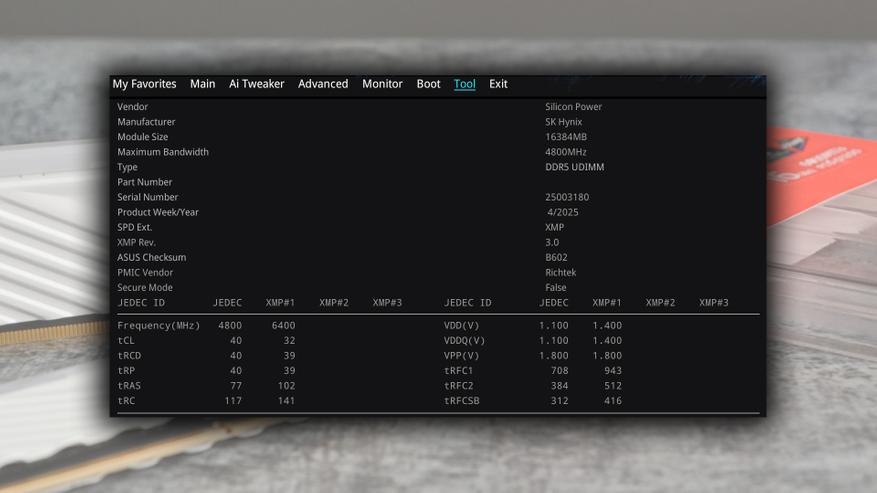Select the Serial Number label
The image size is (877, 493).
coord(148,198)
